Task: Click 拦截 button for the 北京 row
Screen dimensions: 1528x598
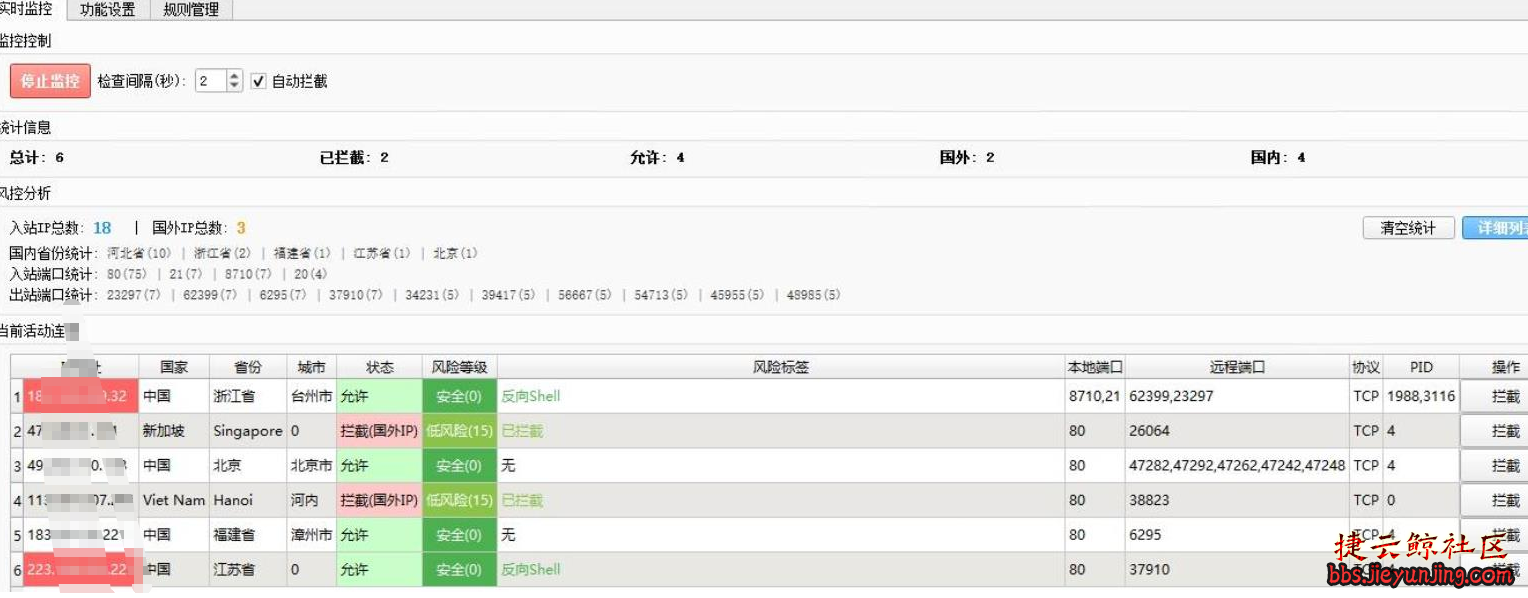Action: click(1494, 466)
